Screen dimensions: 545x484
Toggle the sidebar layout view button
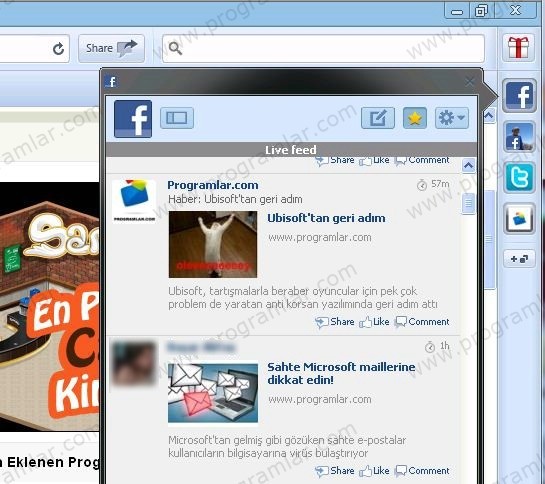[177, 118]
